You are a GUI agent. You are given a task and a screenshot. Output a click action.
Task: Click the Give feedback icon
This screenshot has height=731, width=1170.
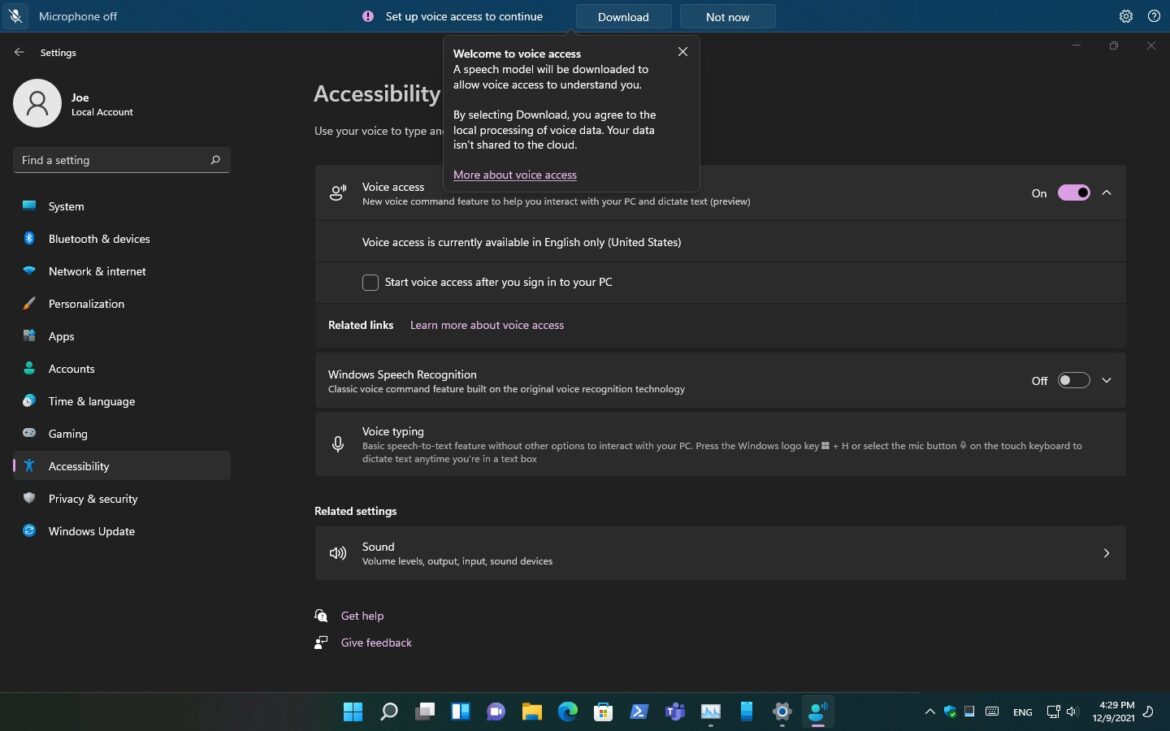(321, 642)
